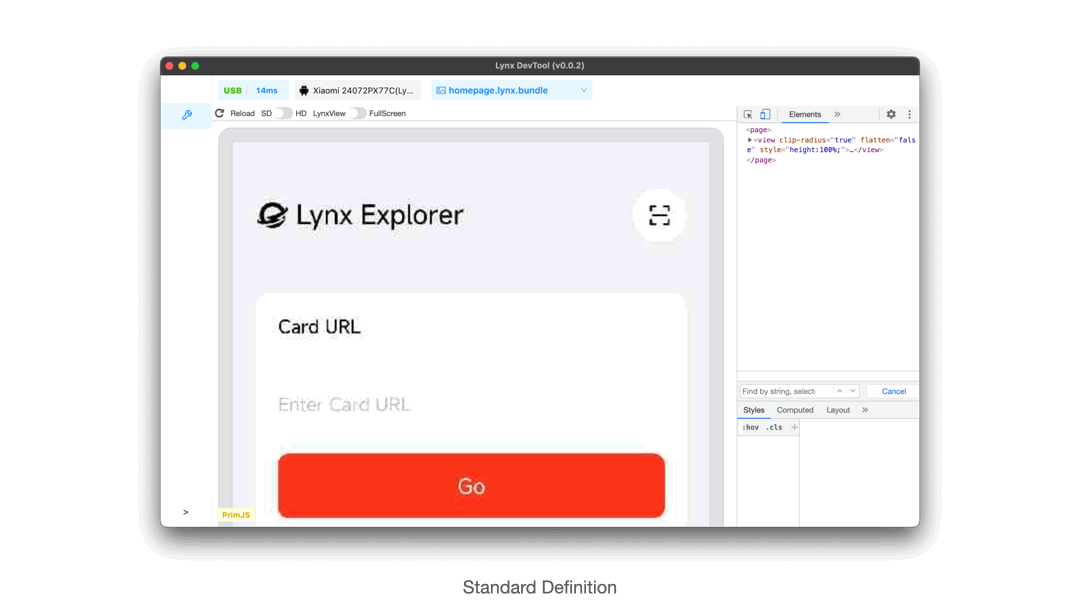The image size is (1080, 608).
Task: Show more Styles pane tabs chevron
Action: [x=865, y=410]
